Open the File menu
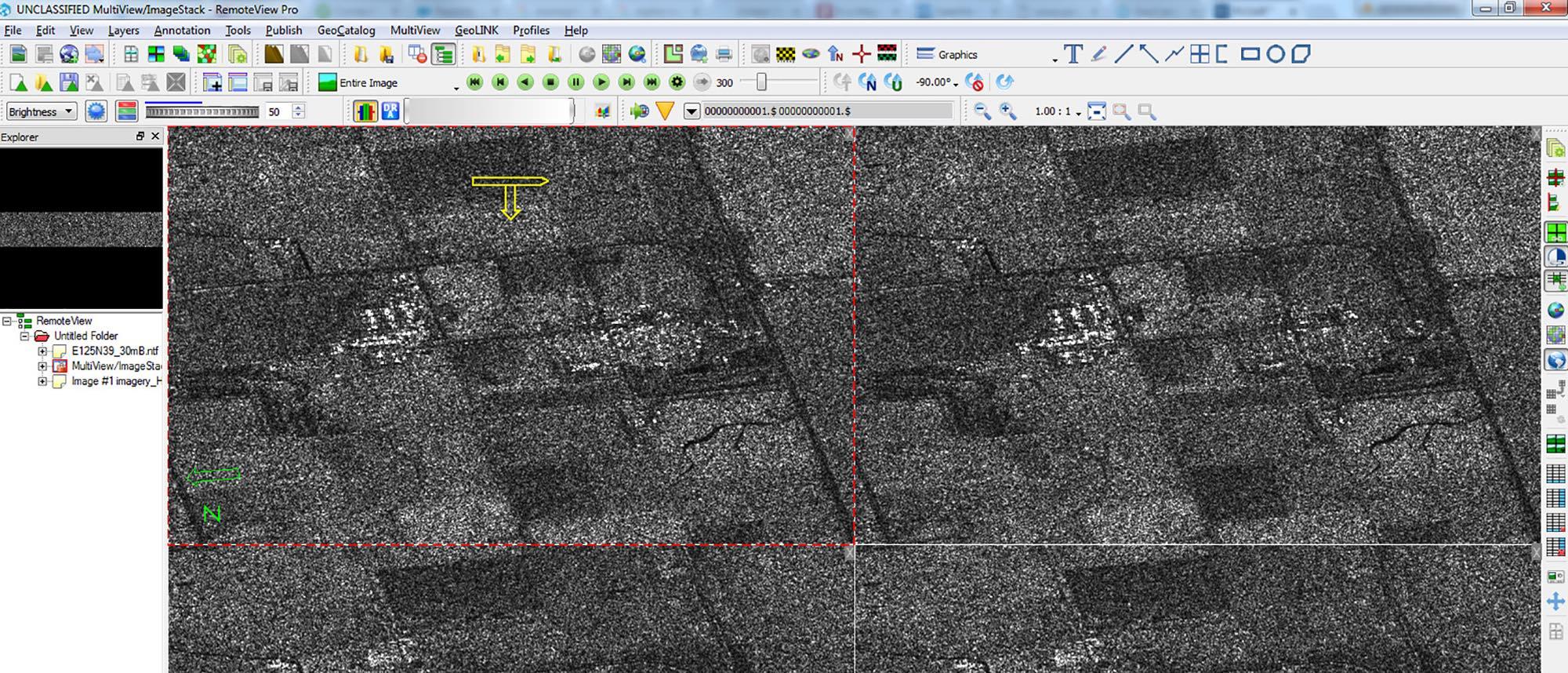 pos(13,30)
